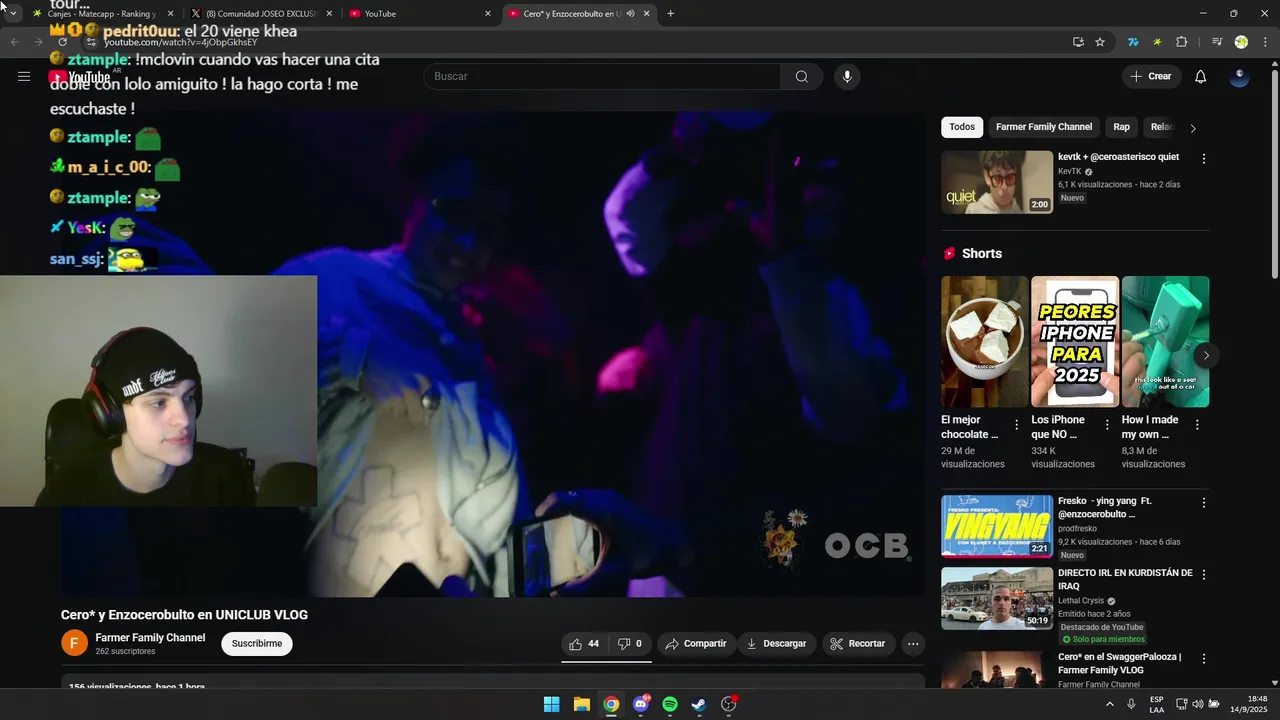Open volume control in system tray
The width and height of the screenshot is (1280, 720).
pyautogui.click(x=1197, y=704)
